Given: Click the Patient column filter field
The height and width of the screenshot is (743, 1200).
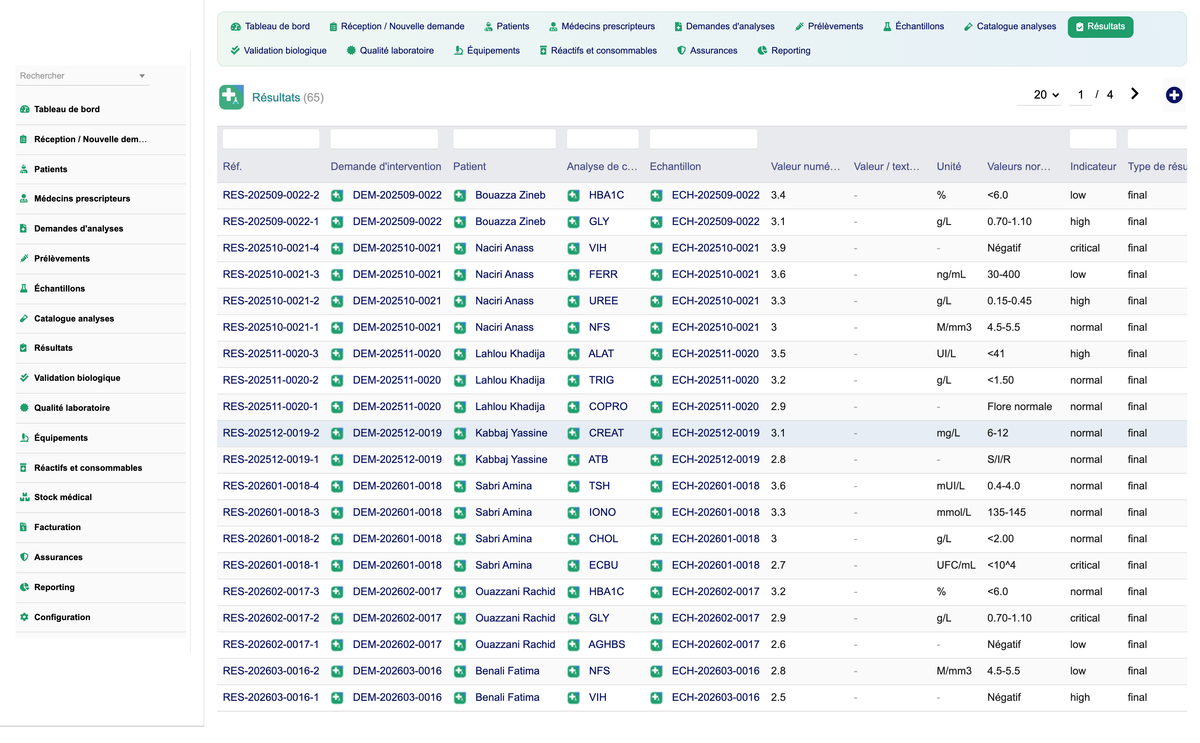Looking at the screenshot, I should [x=504, y=139].
